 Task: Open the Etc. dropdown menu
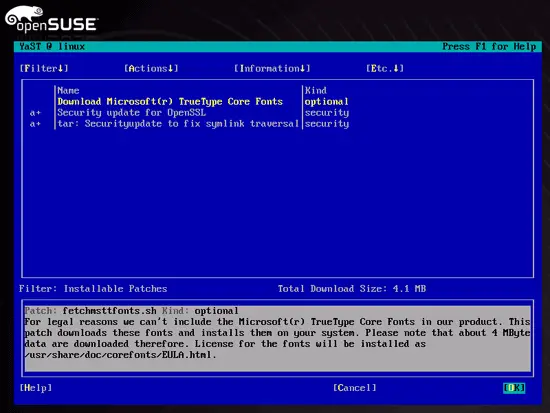click(385, 68)
